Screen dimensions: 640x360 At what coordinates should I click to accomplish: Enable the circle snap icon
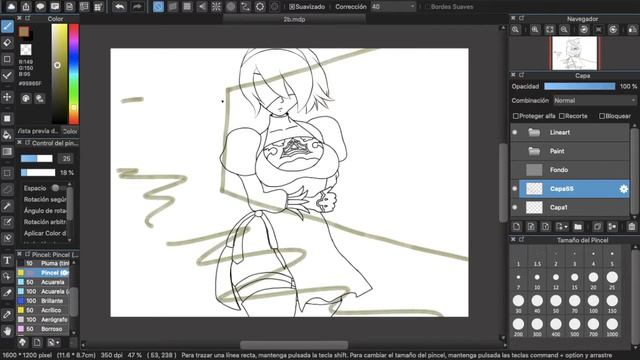231,7
